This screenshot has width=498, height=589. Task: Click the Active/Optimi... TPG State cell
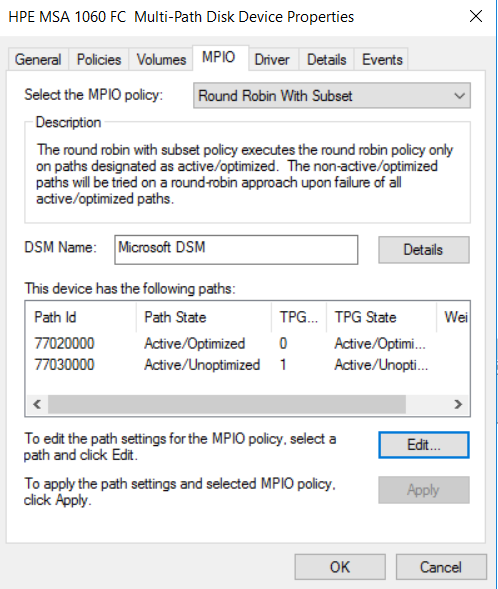[380, 343]
